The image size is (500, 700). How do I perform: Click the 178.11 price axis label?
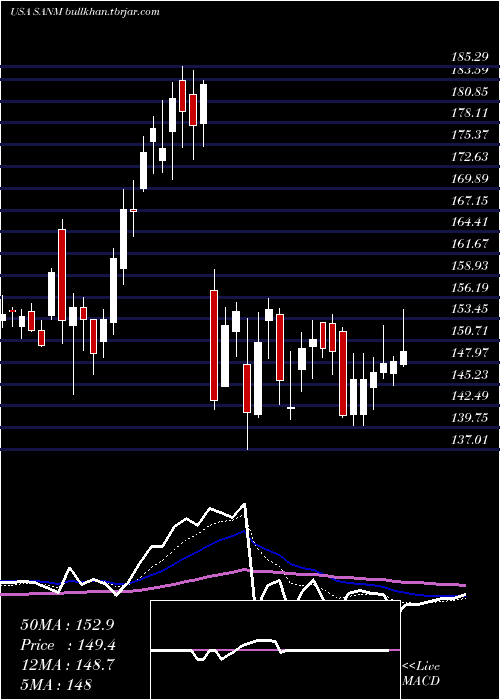click(x=470, y=114)
